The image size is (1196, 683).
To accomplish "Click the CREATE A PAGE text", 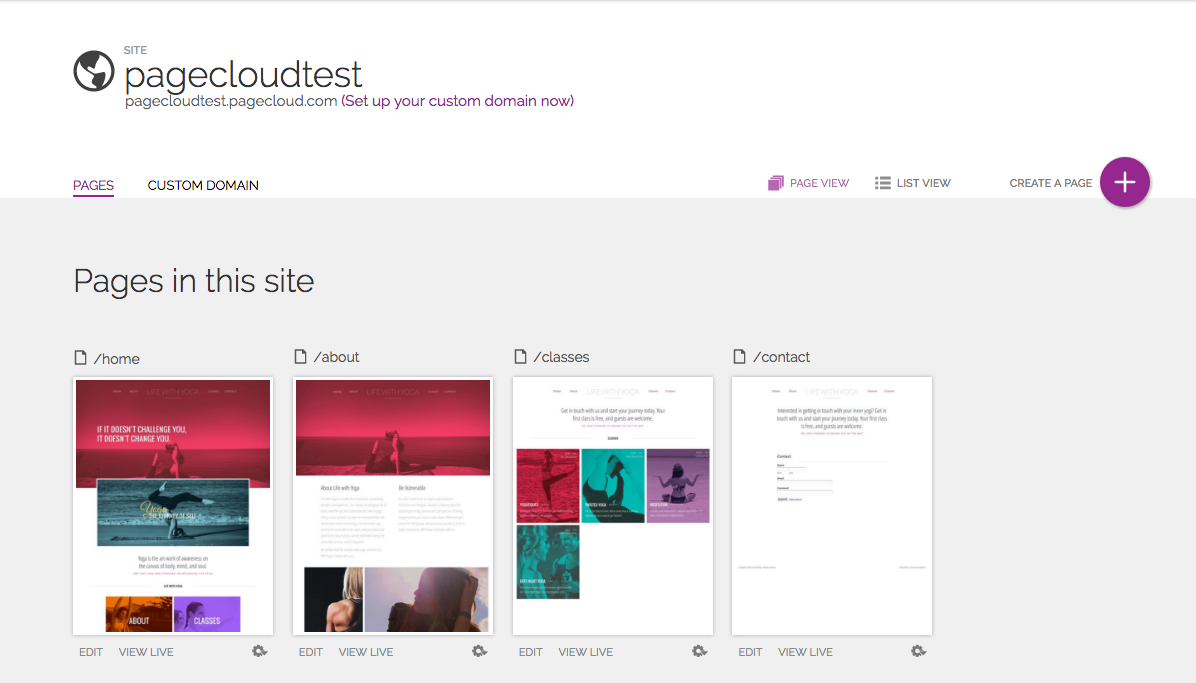I will [1050, 183].
